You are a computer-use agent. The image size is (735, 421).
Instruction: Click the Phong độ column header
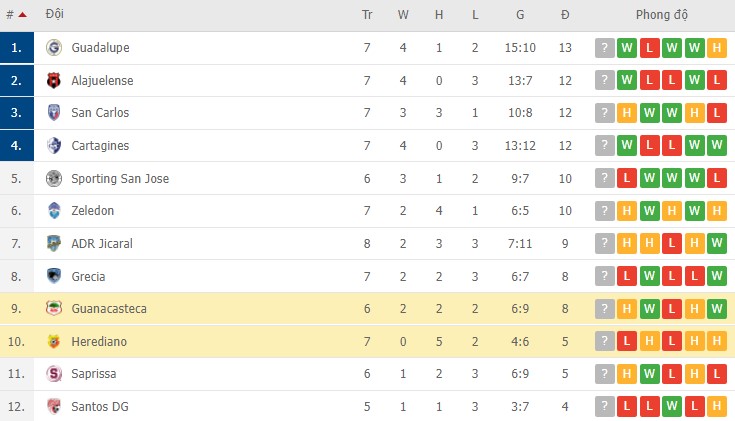click(x=661, y=15)
